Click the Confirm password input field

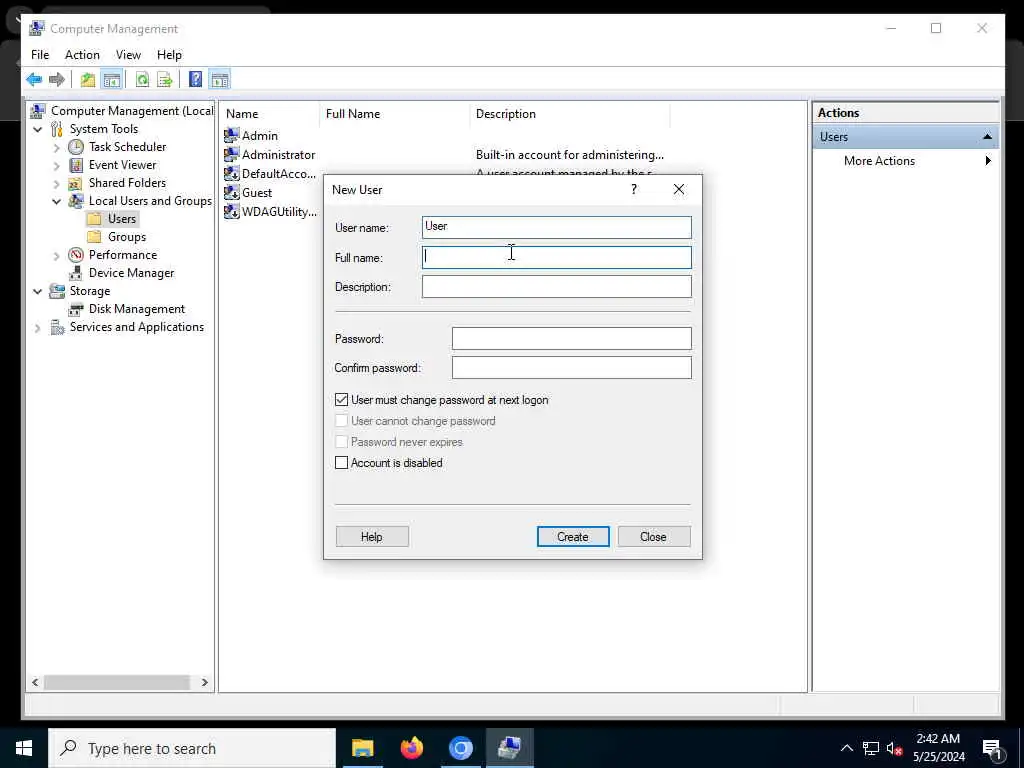tap(571, 368)
